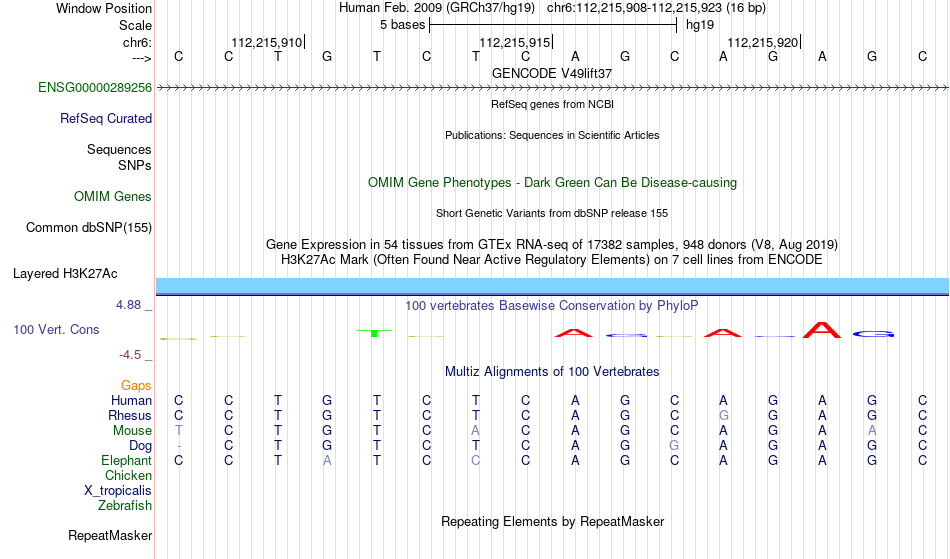Click the OMIM Gene Phenotypes track title
The image size is (950, 559).
click(553, 183)
